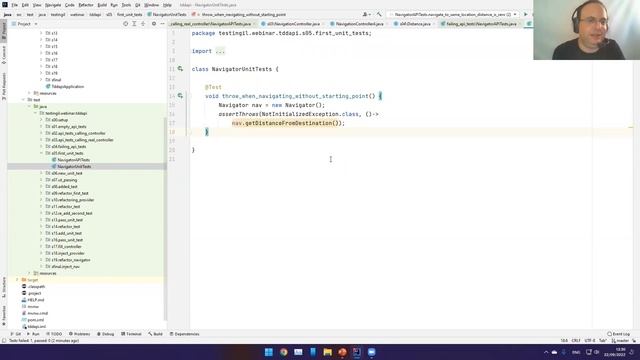This screenshot has width=640, height=360.
Task: Open the Debug tool window button
Action: pyautogui.click(x=106, y=334)
